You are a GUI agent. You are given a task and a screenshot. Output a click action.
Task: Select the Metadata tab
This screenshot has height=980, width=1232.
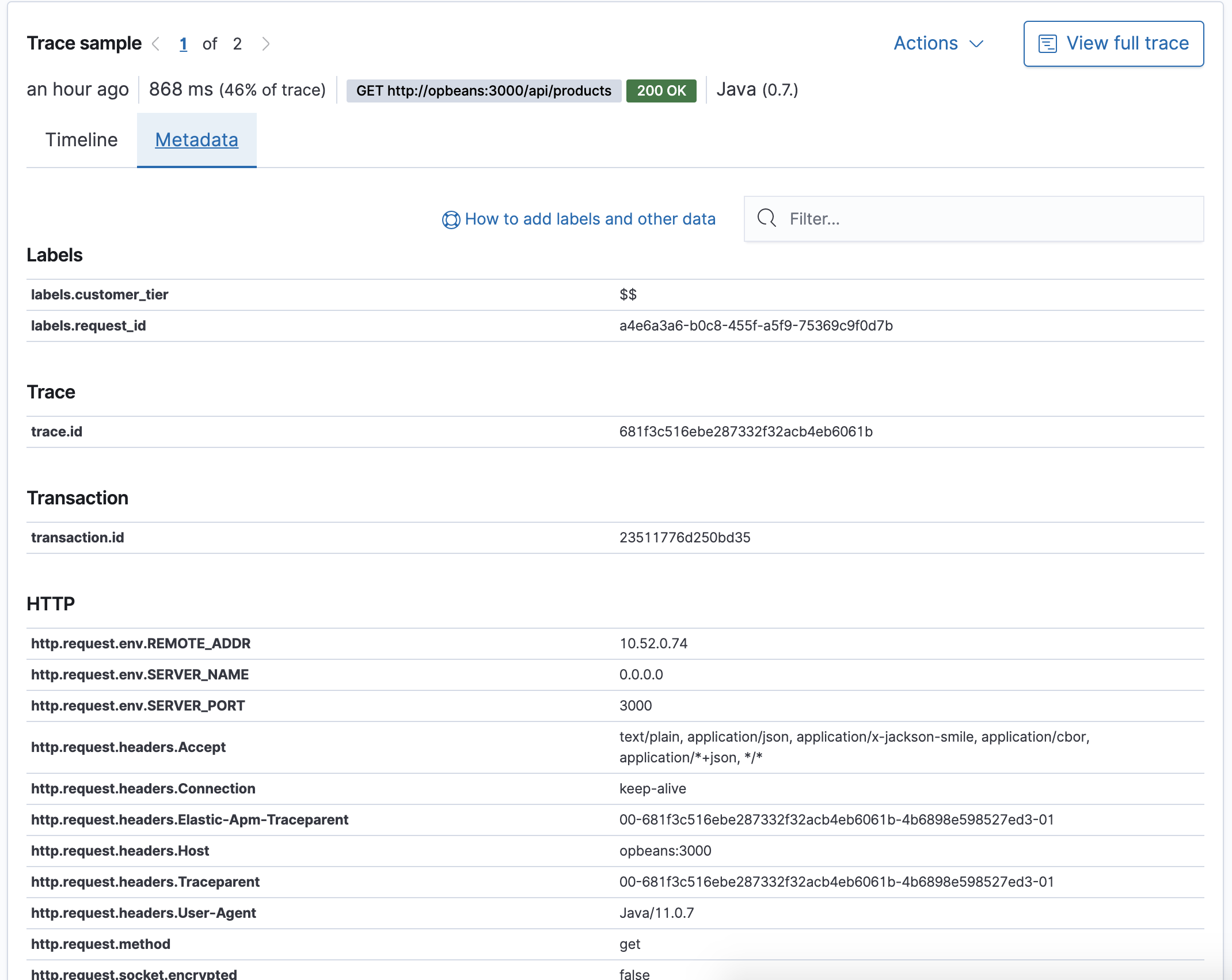coord(196,139)
